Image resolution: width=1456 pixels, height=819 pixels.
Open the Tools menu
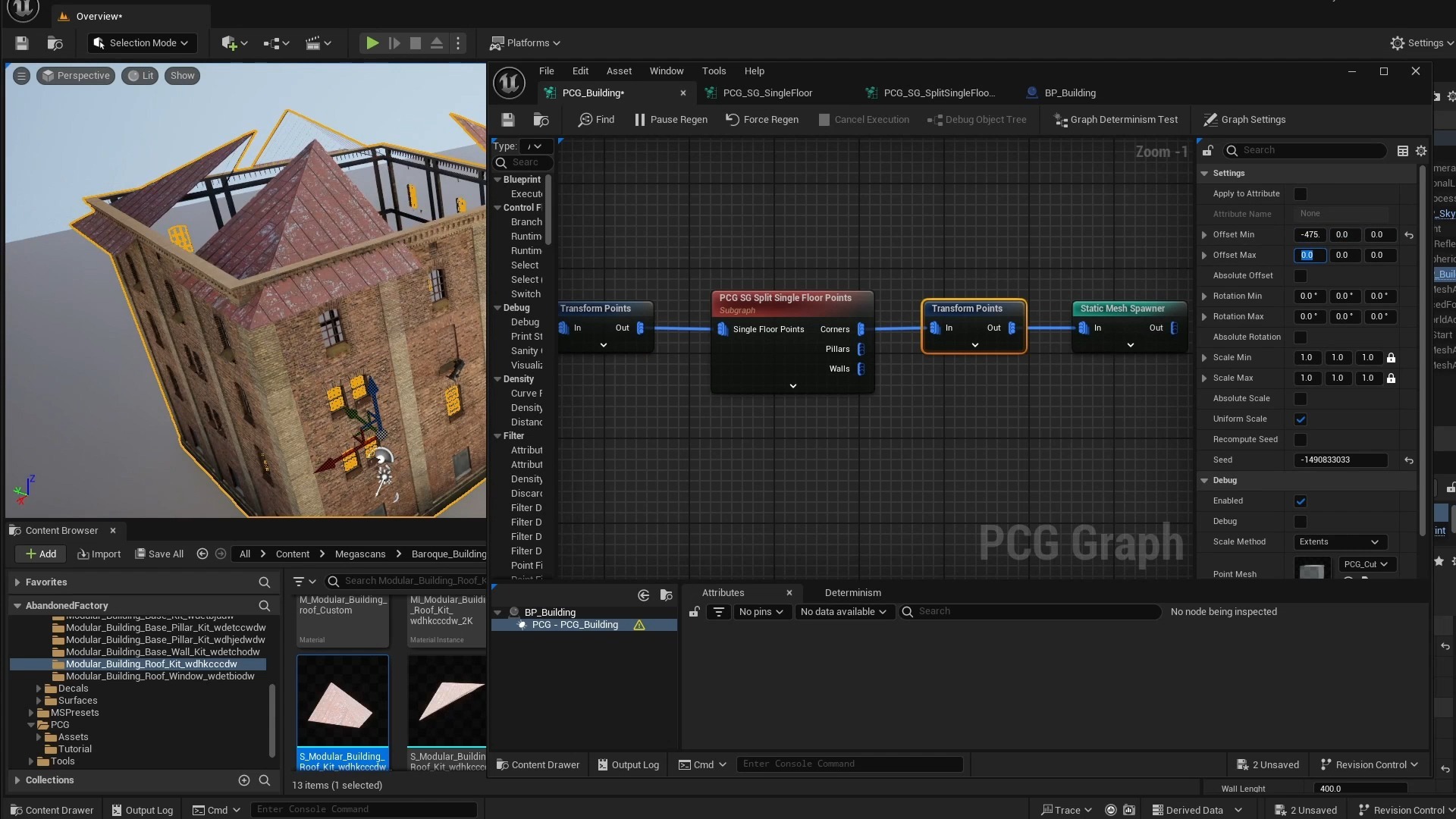pos(714,71)
